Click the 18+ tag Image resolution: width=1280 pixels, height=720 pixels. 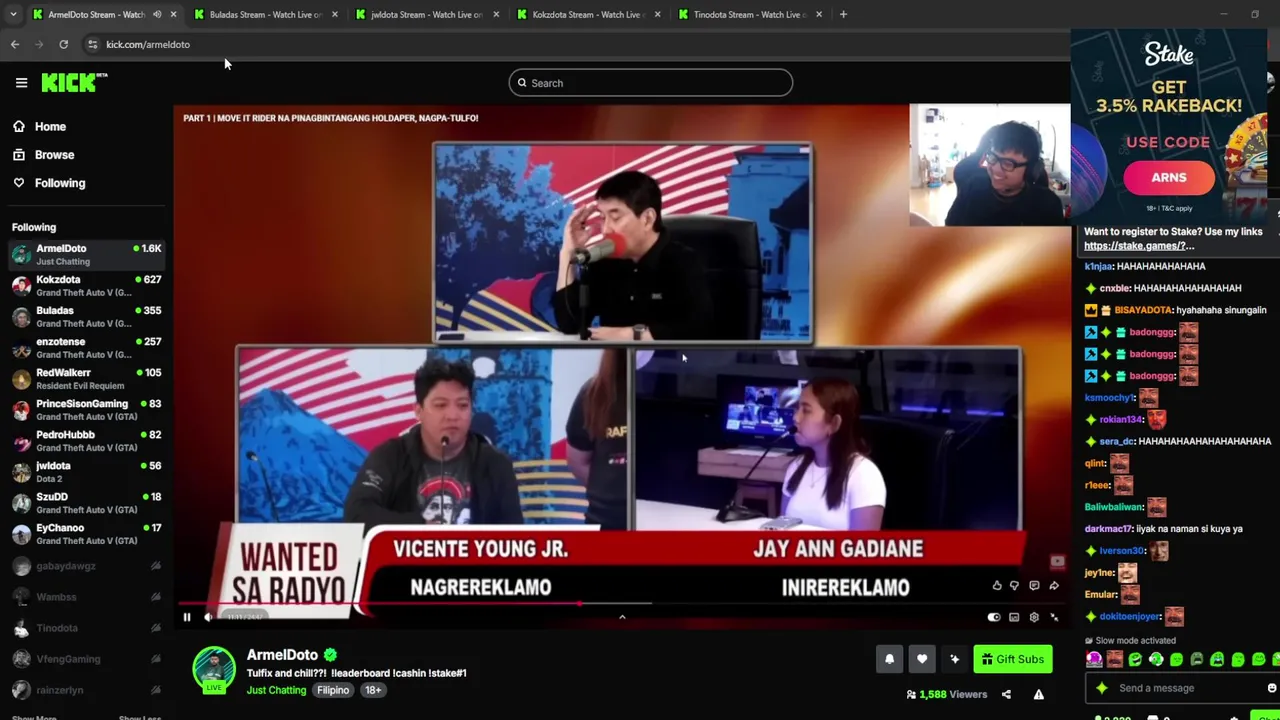pos(373,690)
